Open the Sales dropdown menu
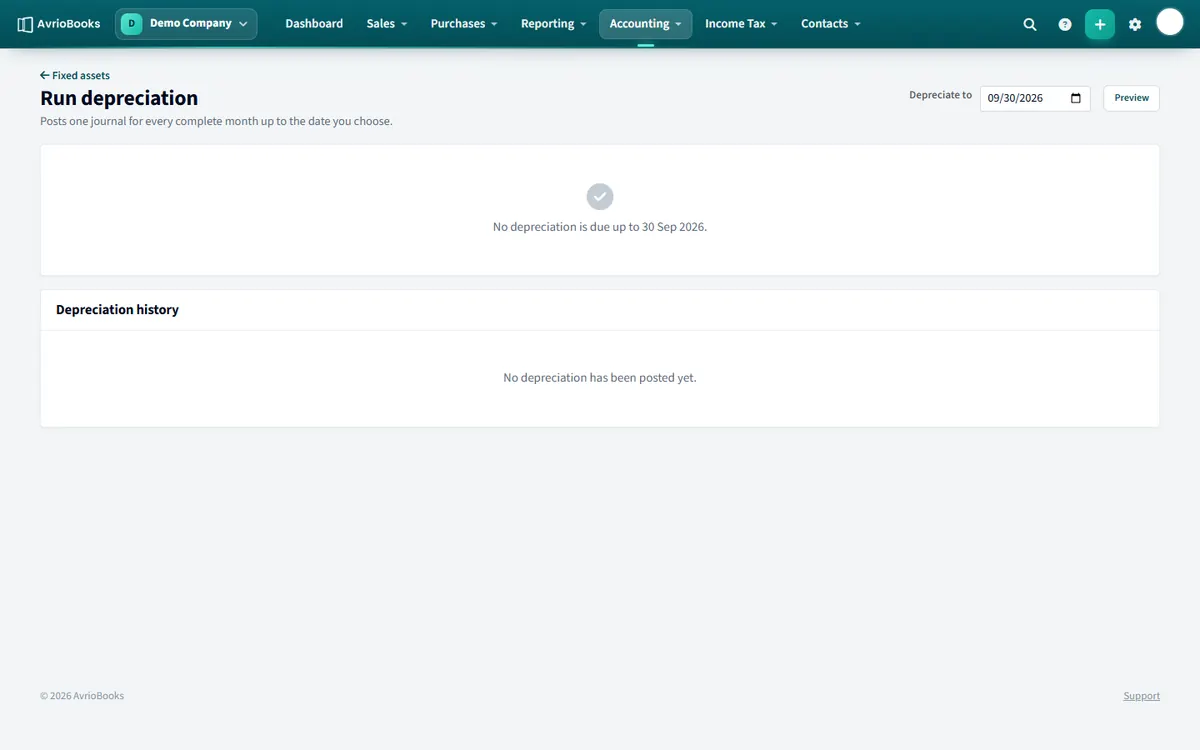The width and height of the screenshot is (1200, 750). point(386,24)
